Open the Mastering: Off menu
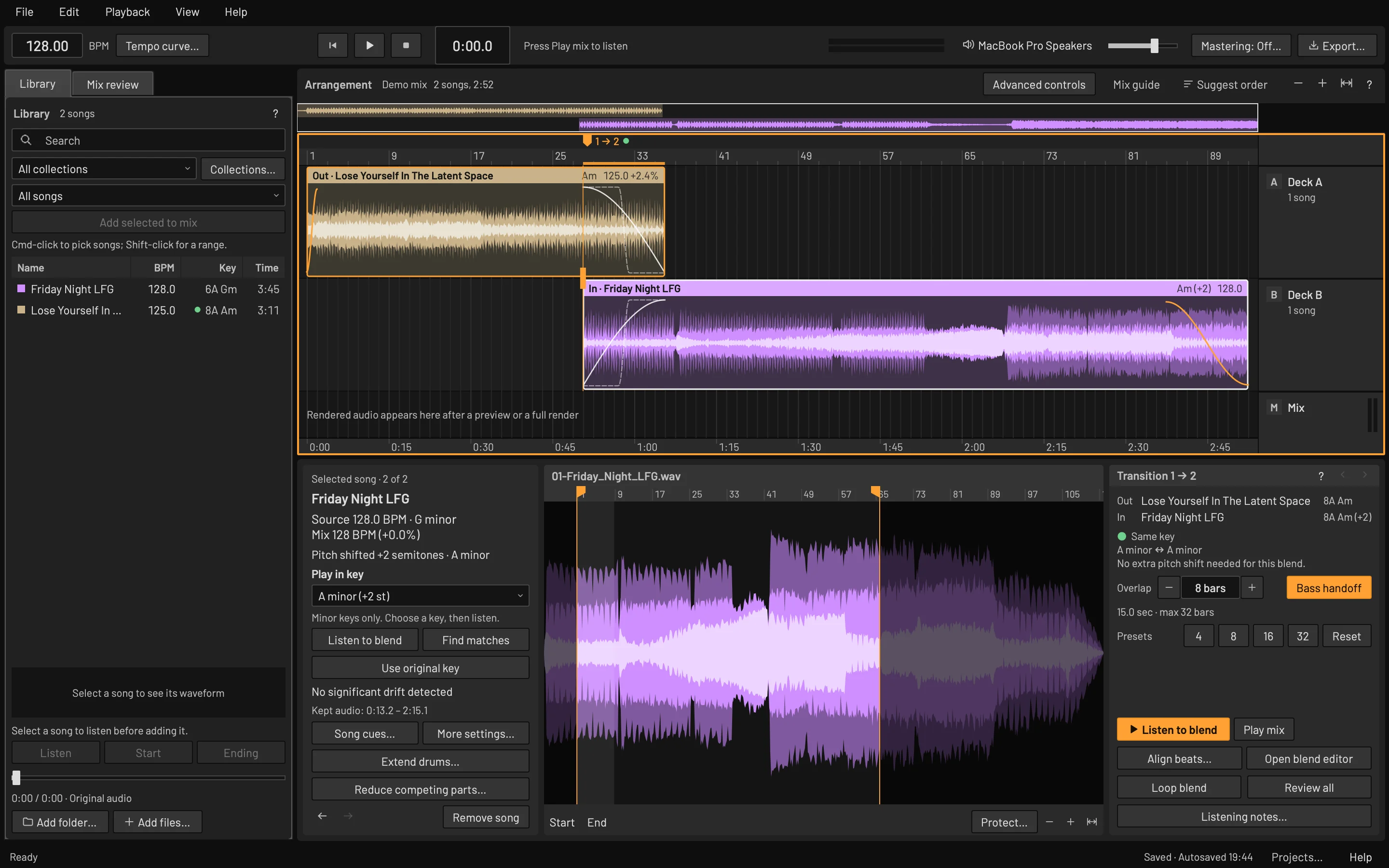Screen dimensions: 1389x868 coord(1241,45)
